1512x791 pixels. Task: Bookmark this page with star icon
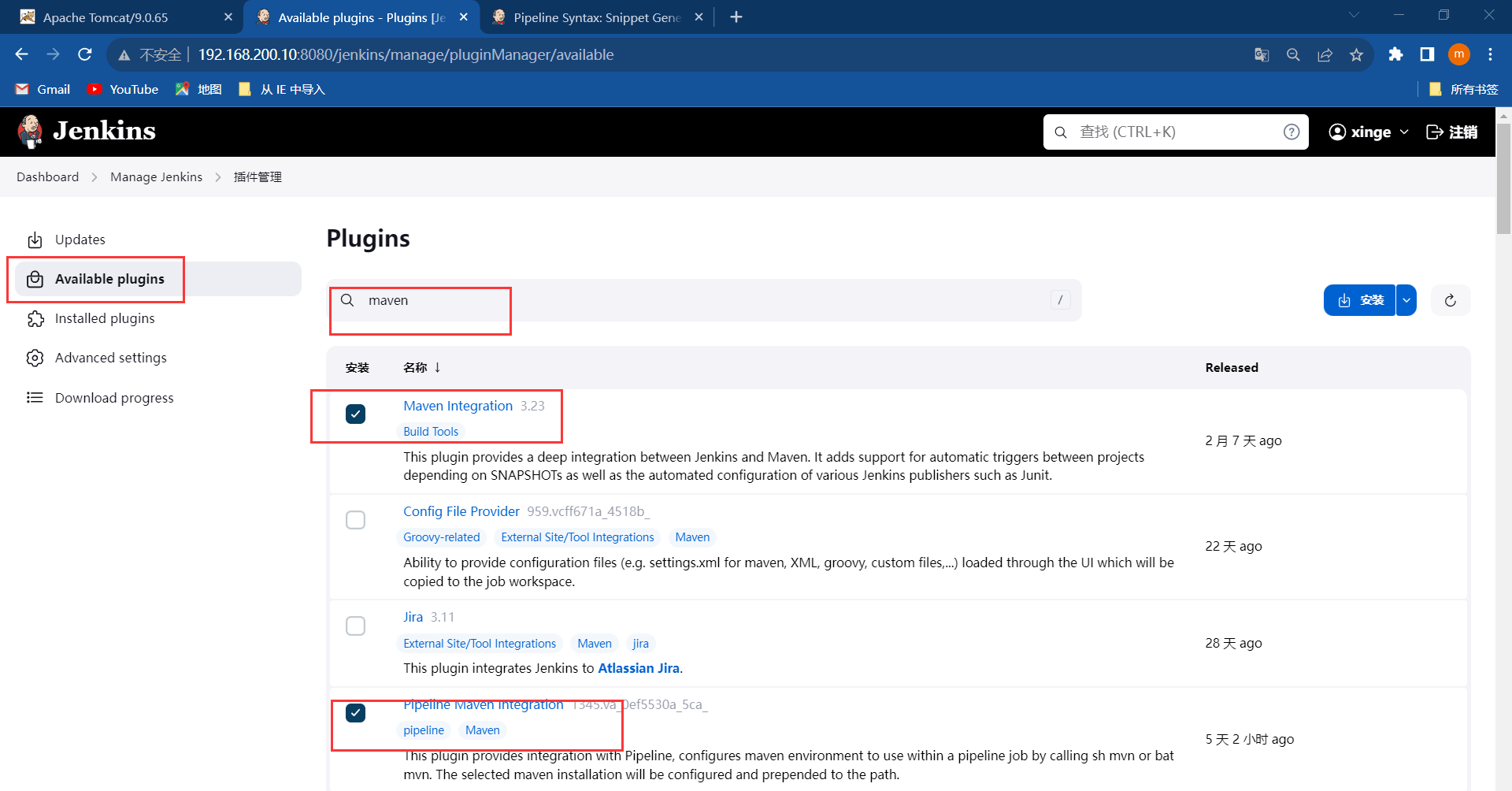[x=1356, y=54]
